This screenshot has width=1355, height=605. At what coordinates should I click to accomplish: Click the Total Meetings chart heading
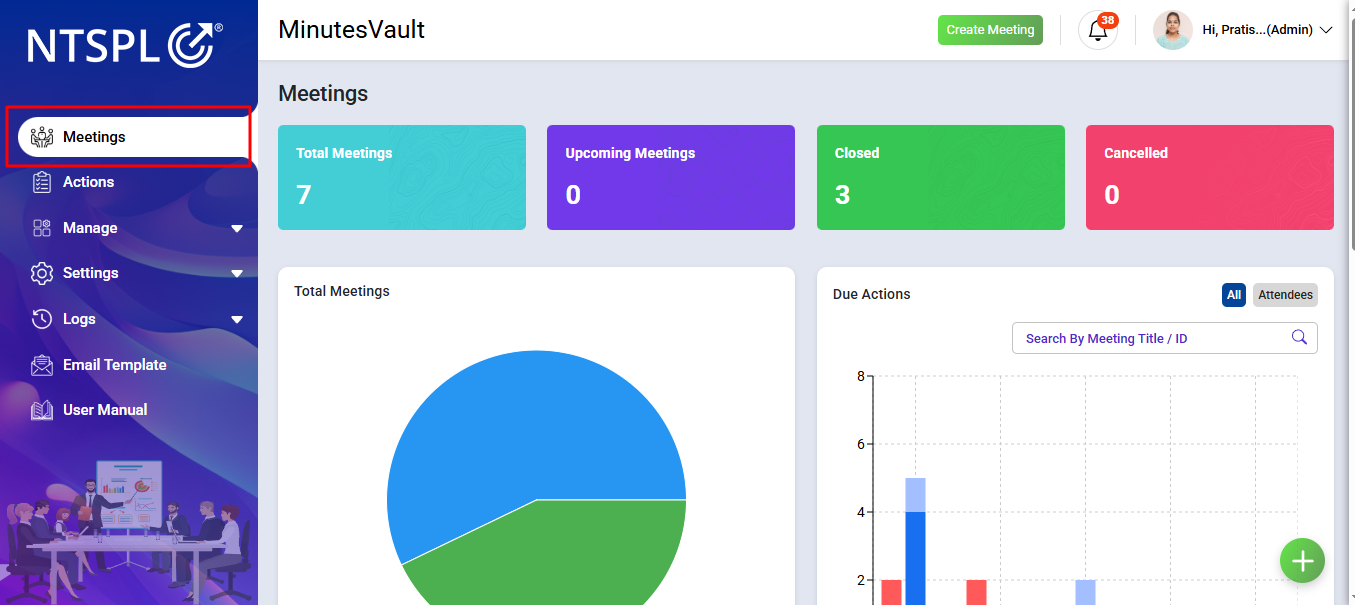[x=342, y=291]
